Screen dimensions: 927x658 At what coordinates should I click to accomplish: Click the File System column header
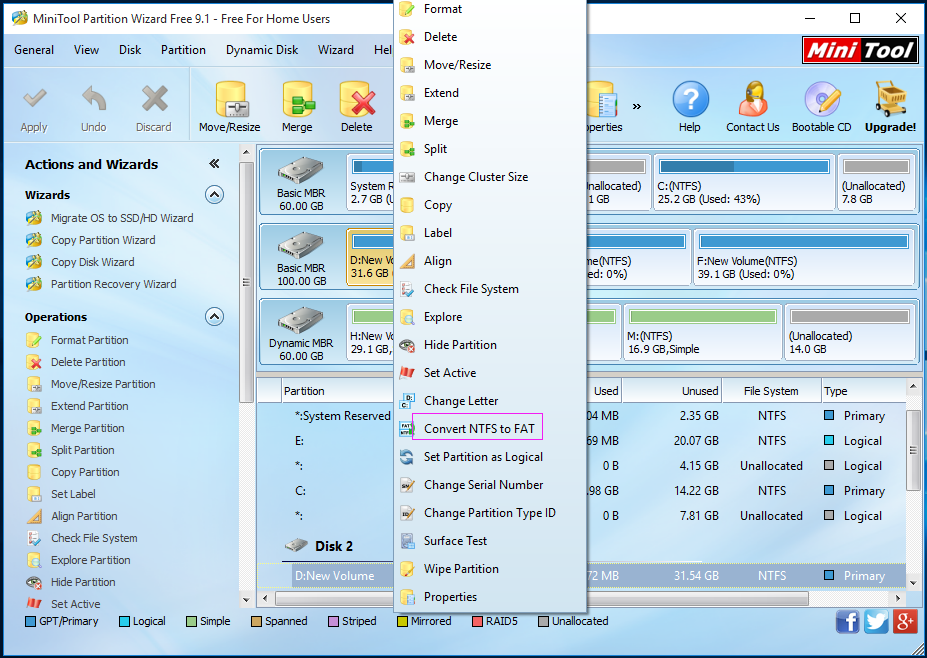771,391
